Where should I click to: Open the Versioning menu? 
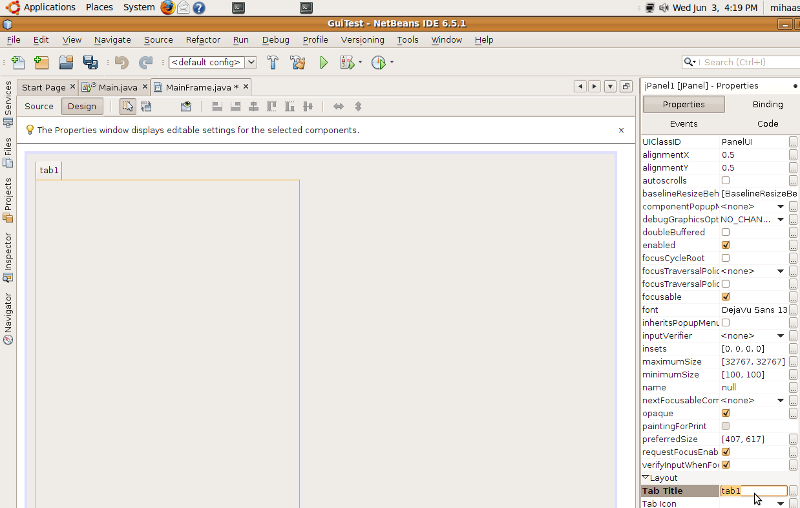pos(363,40)
